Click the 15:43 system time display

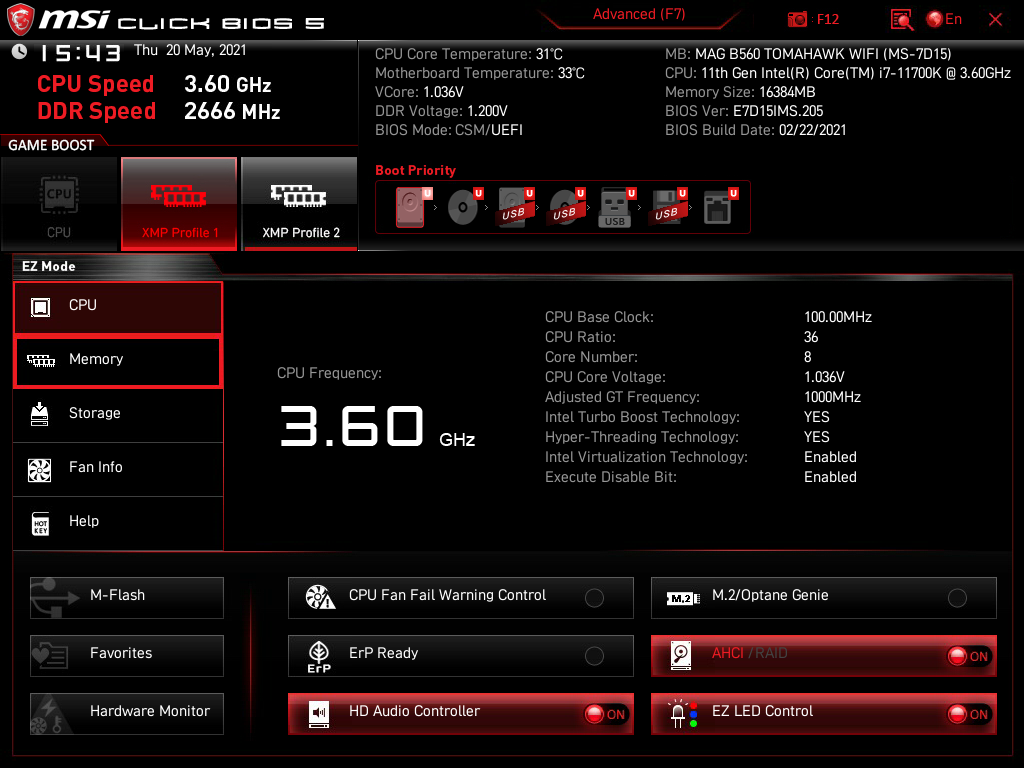pos(80,52)
